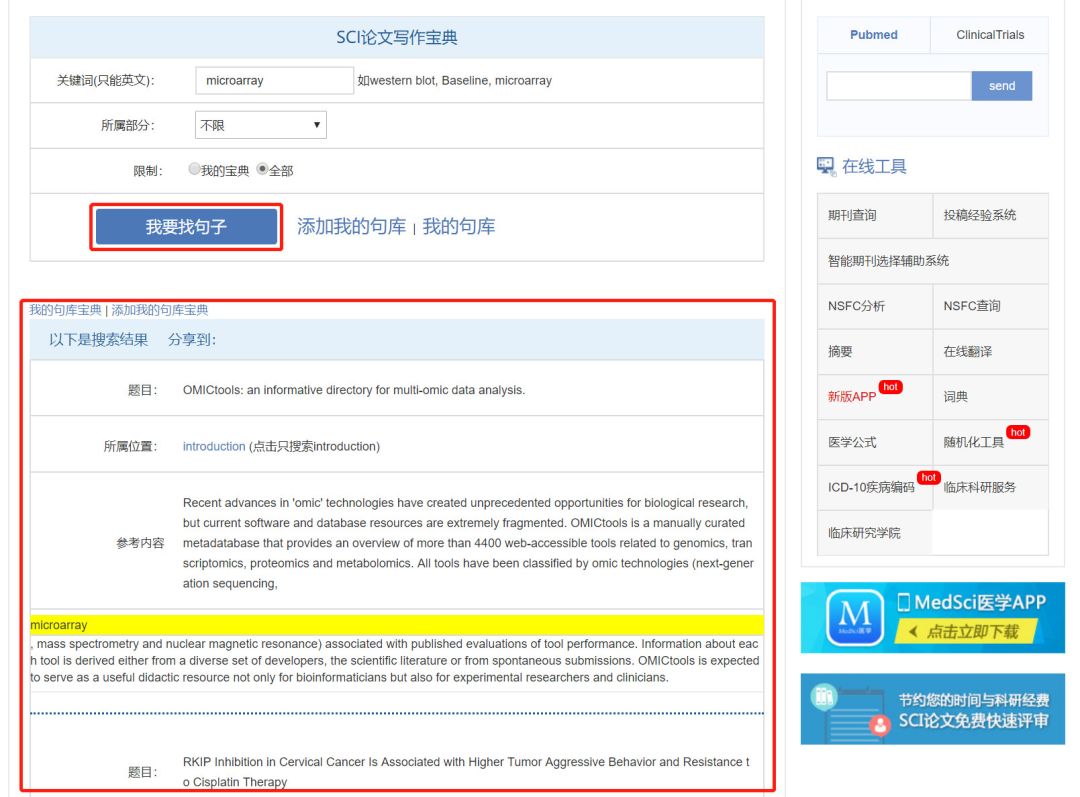Open the 词典 tool

coord(955,397)
